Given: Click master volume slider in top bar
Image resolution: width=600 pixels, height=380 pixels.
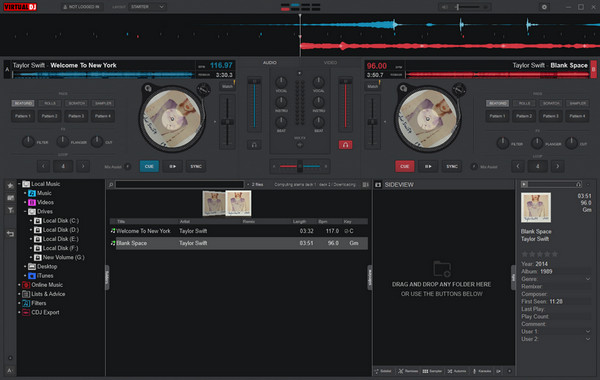Looking at the screenshot, I should tap(468, 7).
